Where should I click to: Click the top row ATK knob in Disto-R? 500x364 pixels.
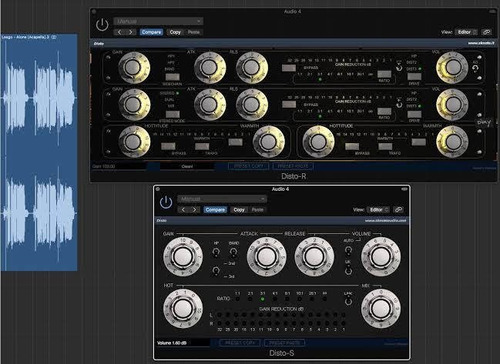pyautogui.click(x=210, y=67)
